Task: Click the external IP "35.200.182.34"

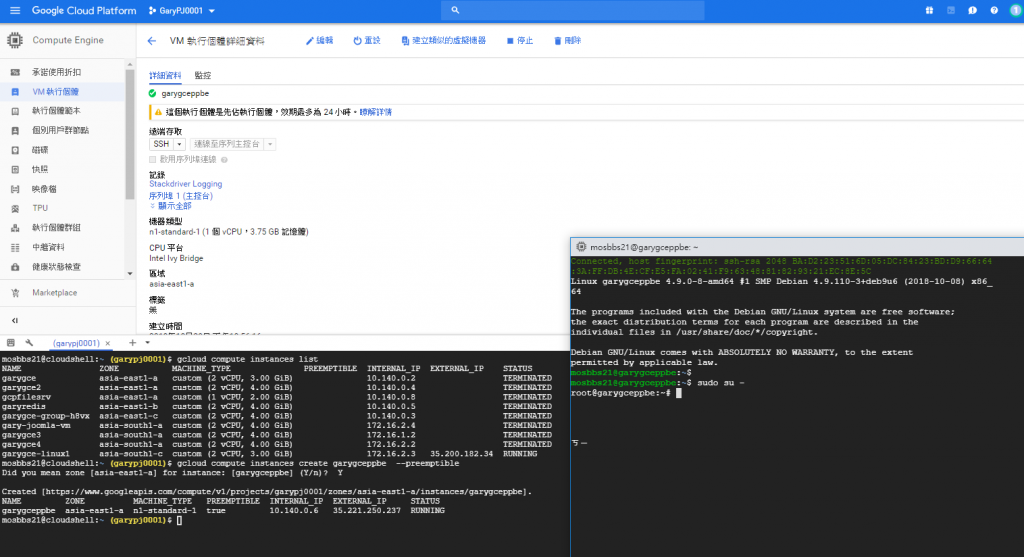Action: (x=461, y=454)
